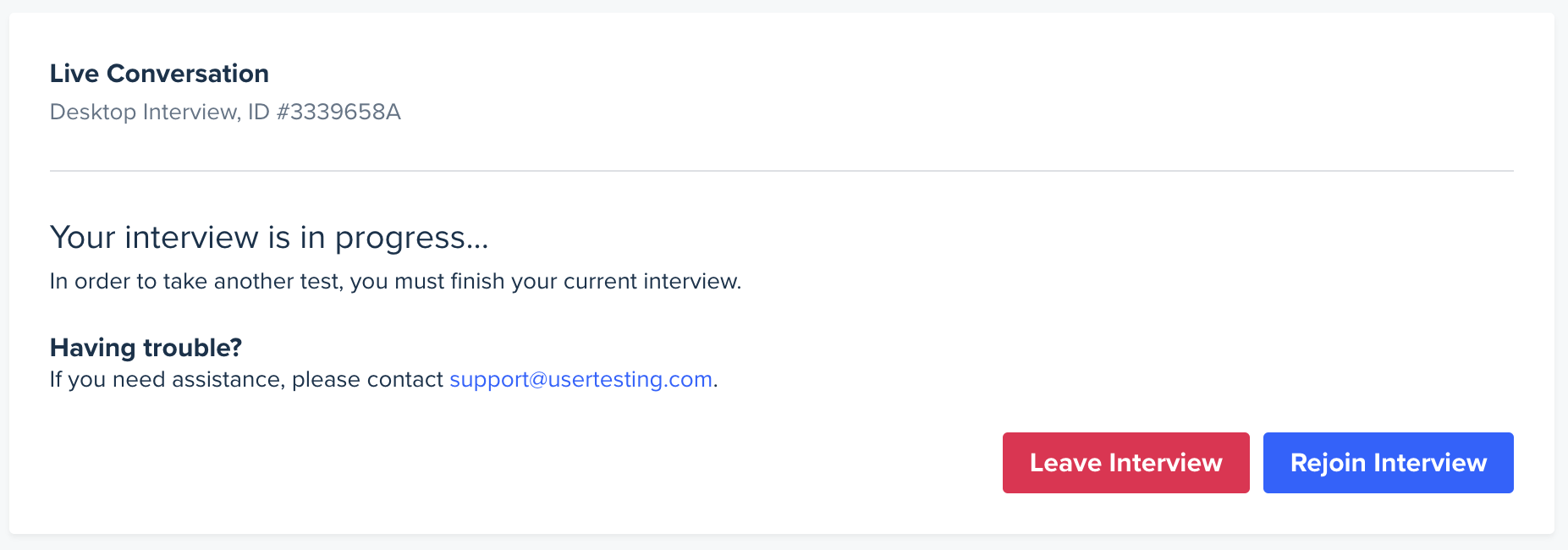
Task: Leave the current desktop interview
Action: pos(1125,463)
